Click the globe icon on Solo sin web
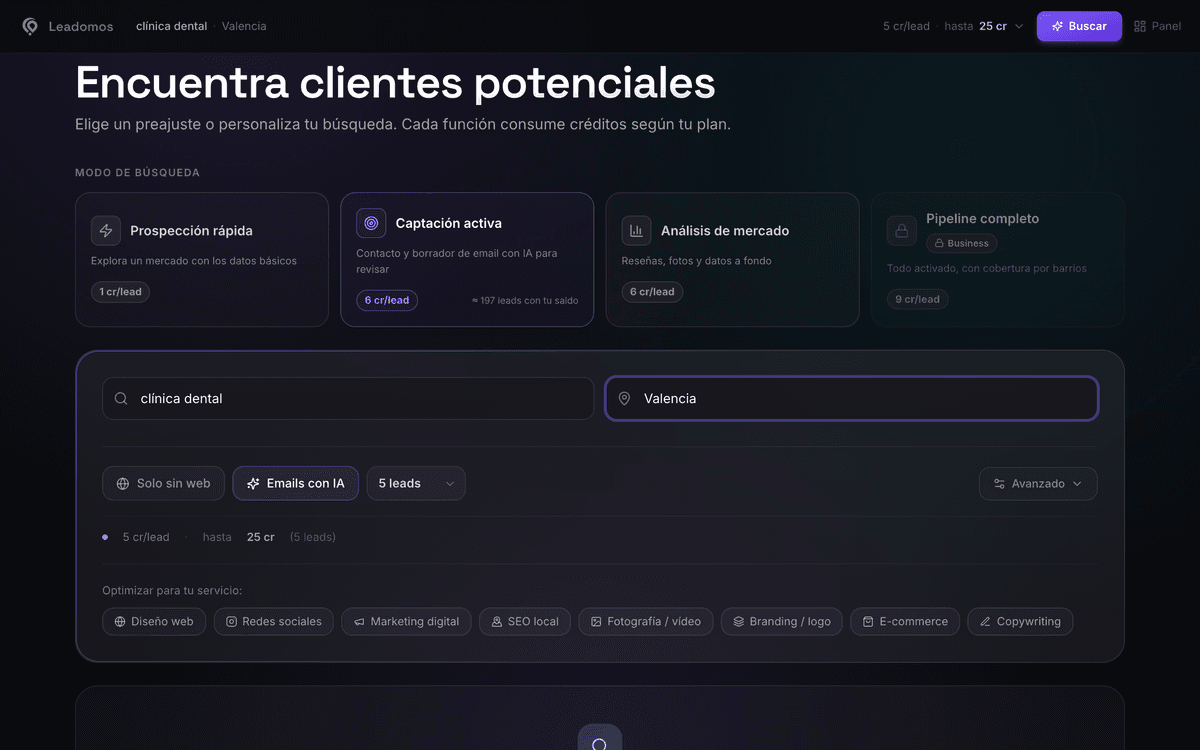 [x=123, y=483]
